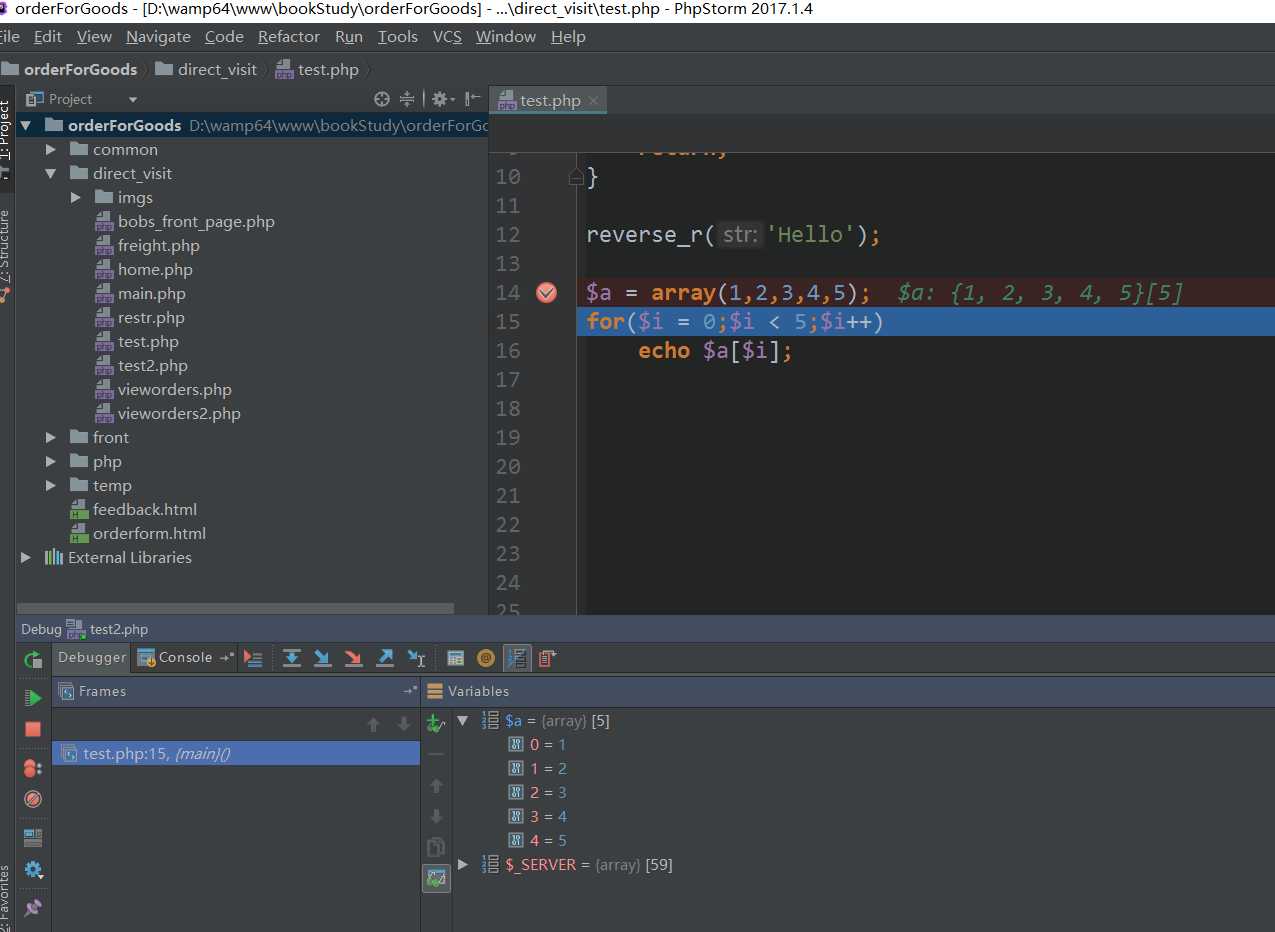The height and width of the screenshot is (932, 1275).
Task: Open Project panel settings gear
Action: coord(441,99)
